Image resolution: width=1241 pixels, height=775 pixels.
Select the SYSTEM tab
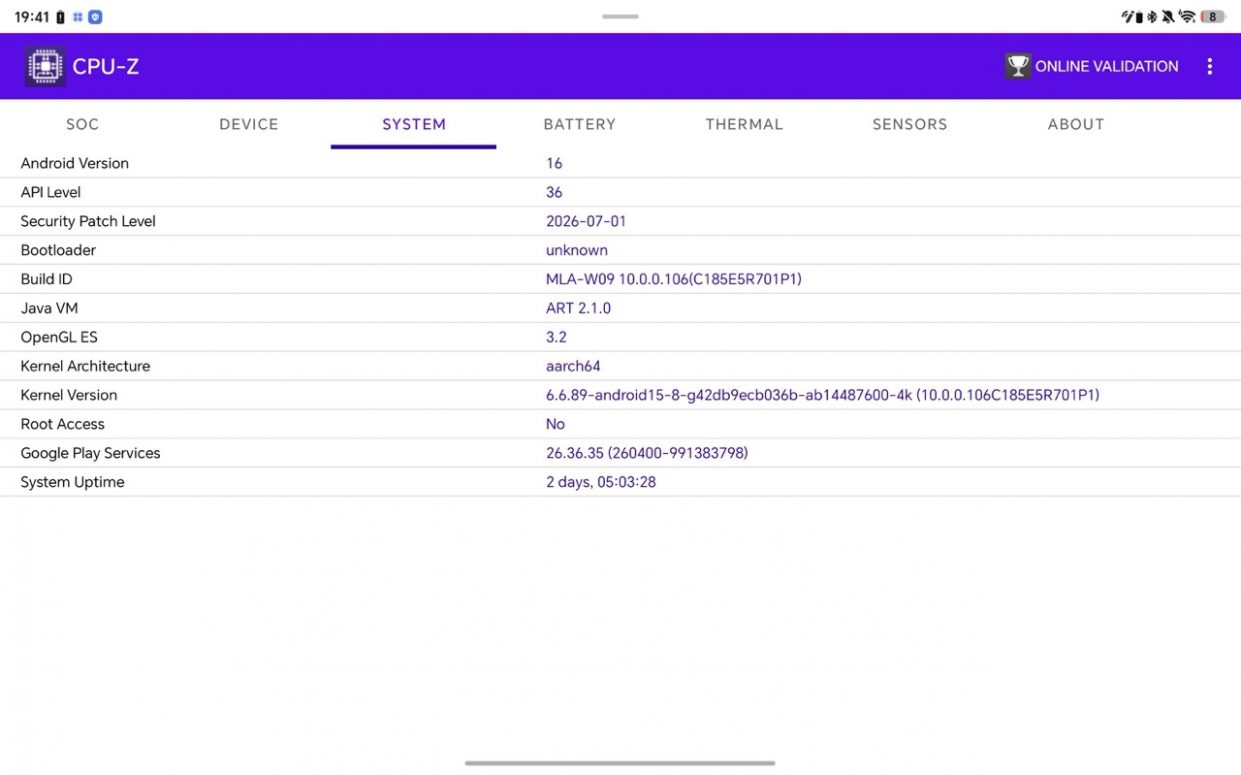414,124
